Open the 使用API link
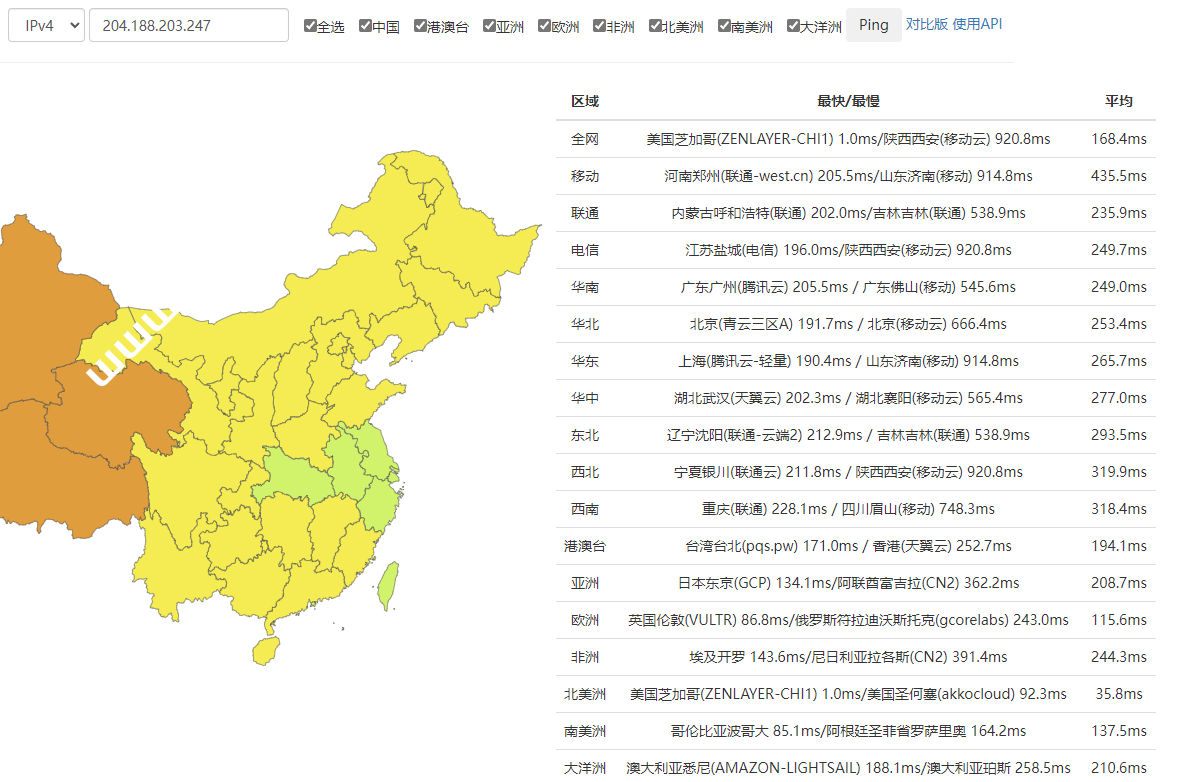Image resolution: width=1183 pixels, height=782 pixels. pyautogui.click(x=978, y=24)
